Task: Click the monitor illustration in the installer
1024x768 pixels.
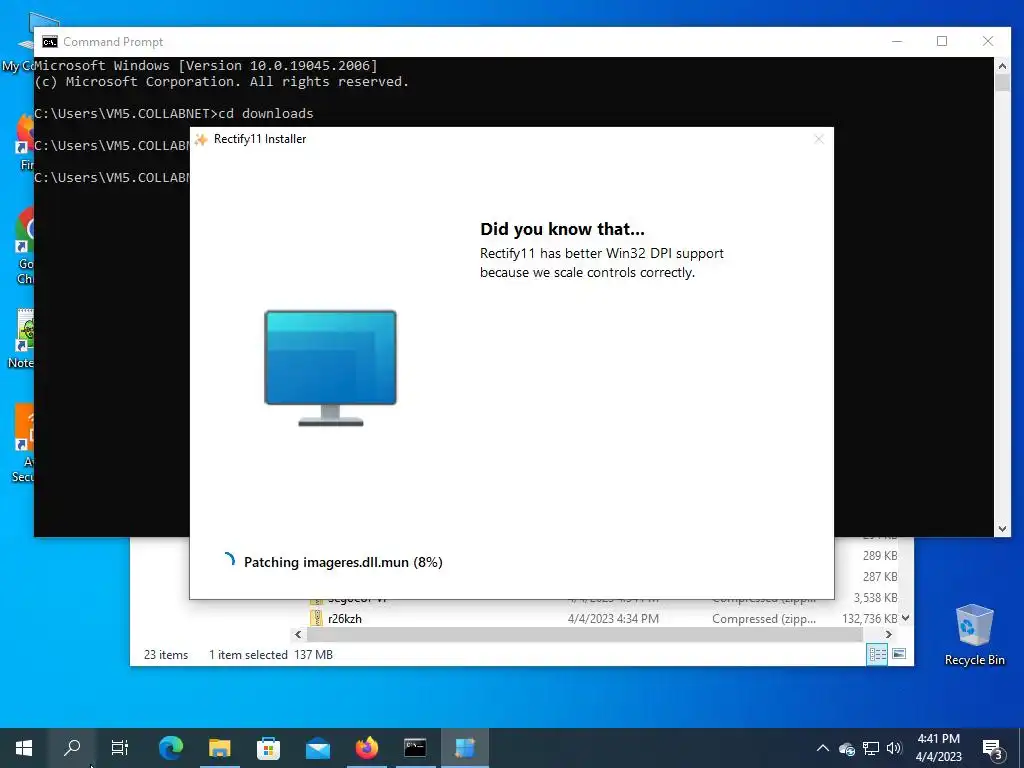Action: (x=330, y=368)
